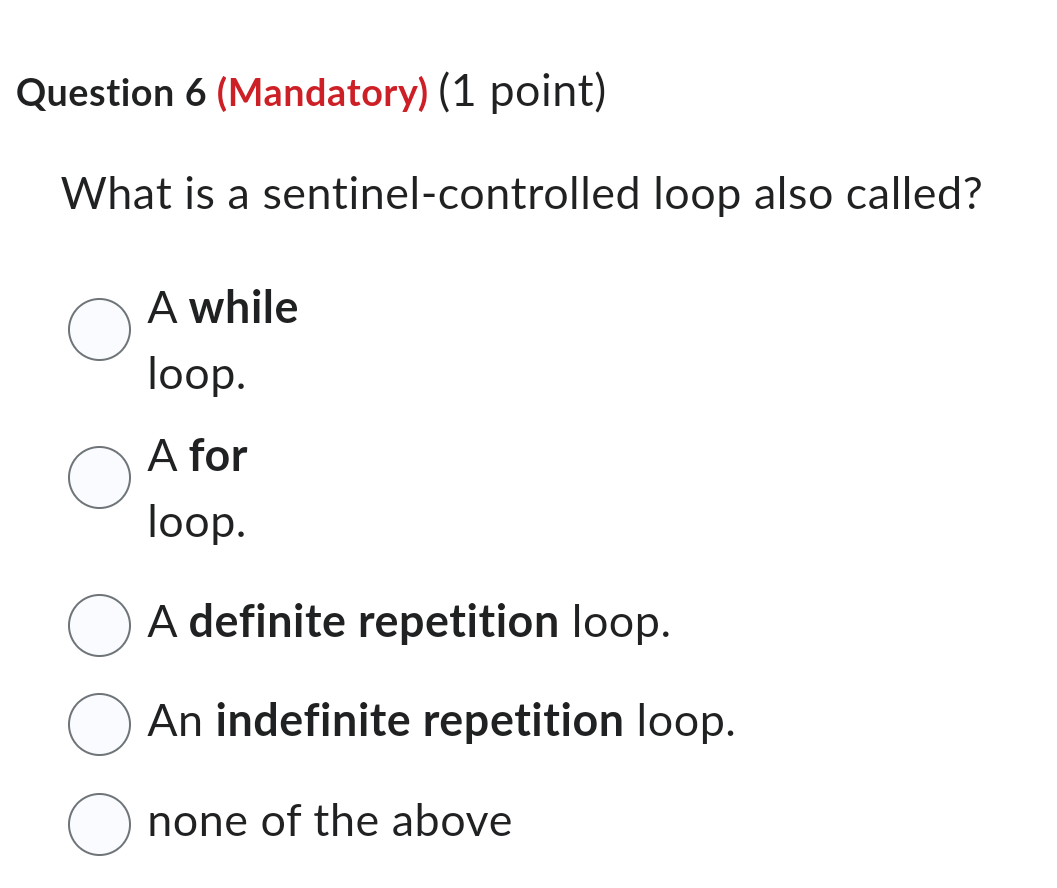Click the "none of the above" text label
Image resolution: width=1057 pixels, height=888 pixels.
330,821
